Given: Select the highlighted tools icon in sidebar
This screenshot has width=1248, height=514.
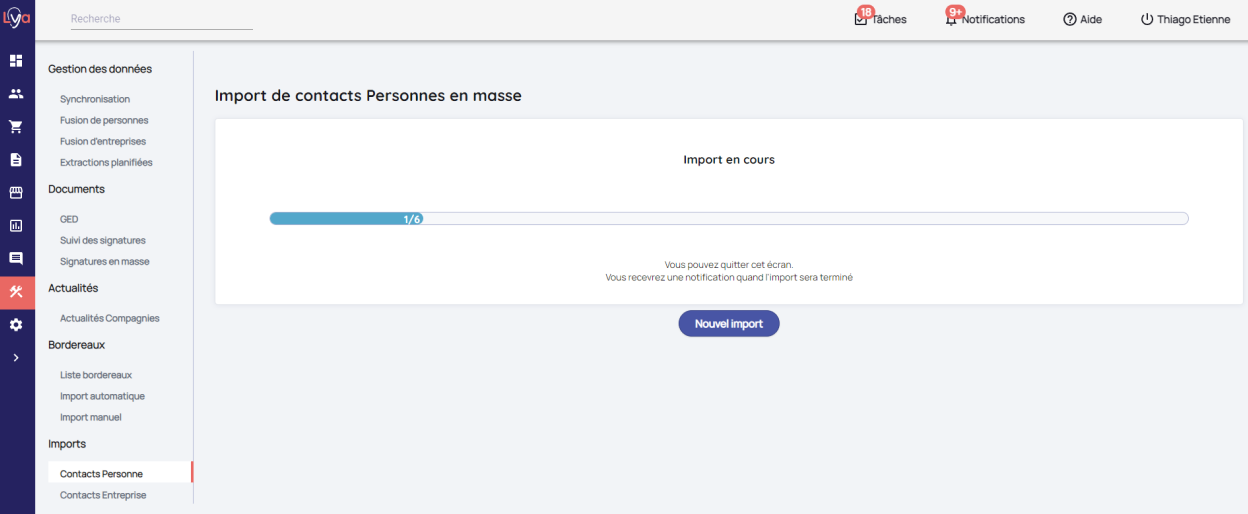Looking at the screenshot, I should point(16,292).
